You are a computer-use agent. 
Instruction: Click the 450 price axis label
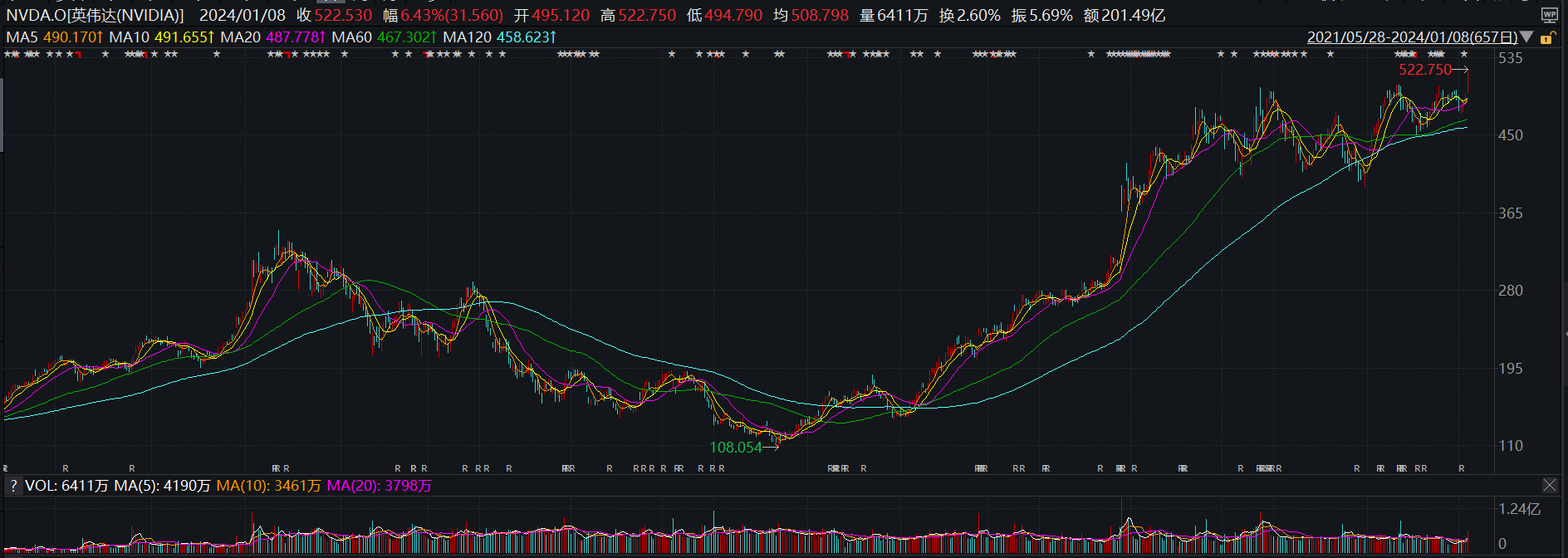[1511, 135]
